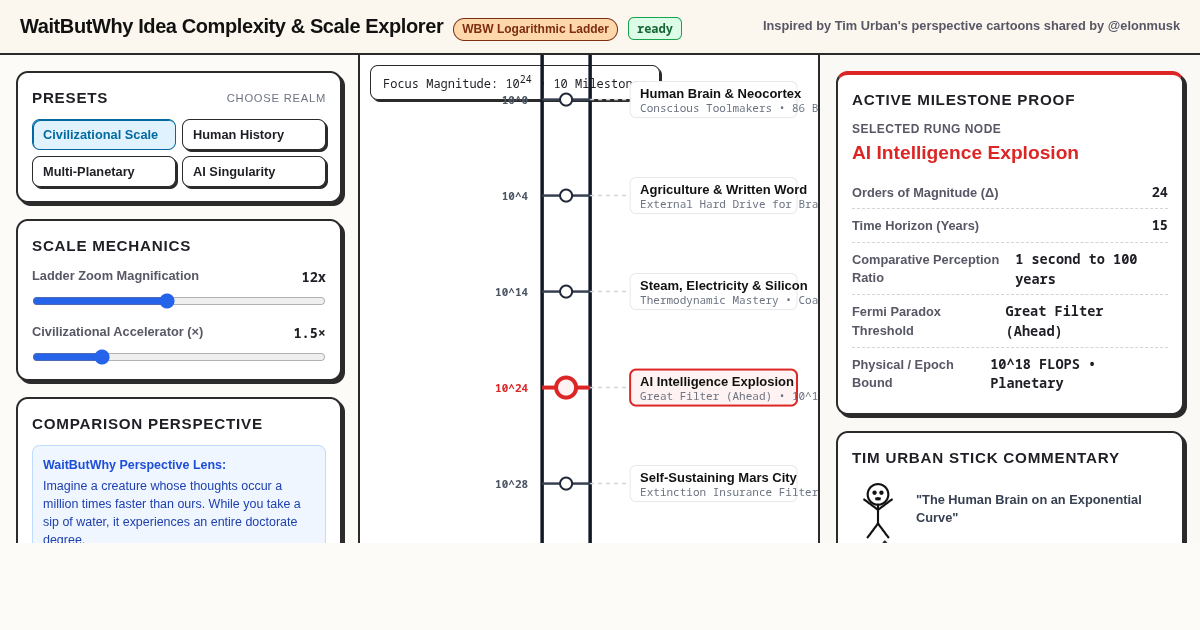1200x630 pixels.
Task: Click the 1.5× accelerator value
Action: click(309, 333)
